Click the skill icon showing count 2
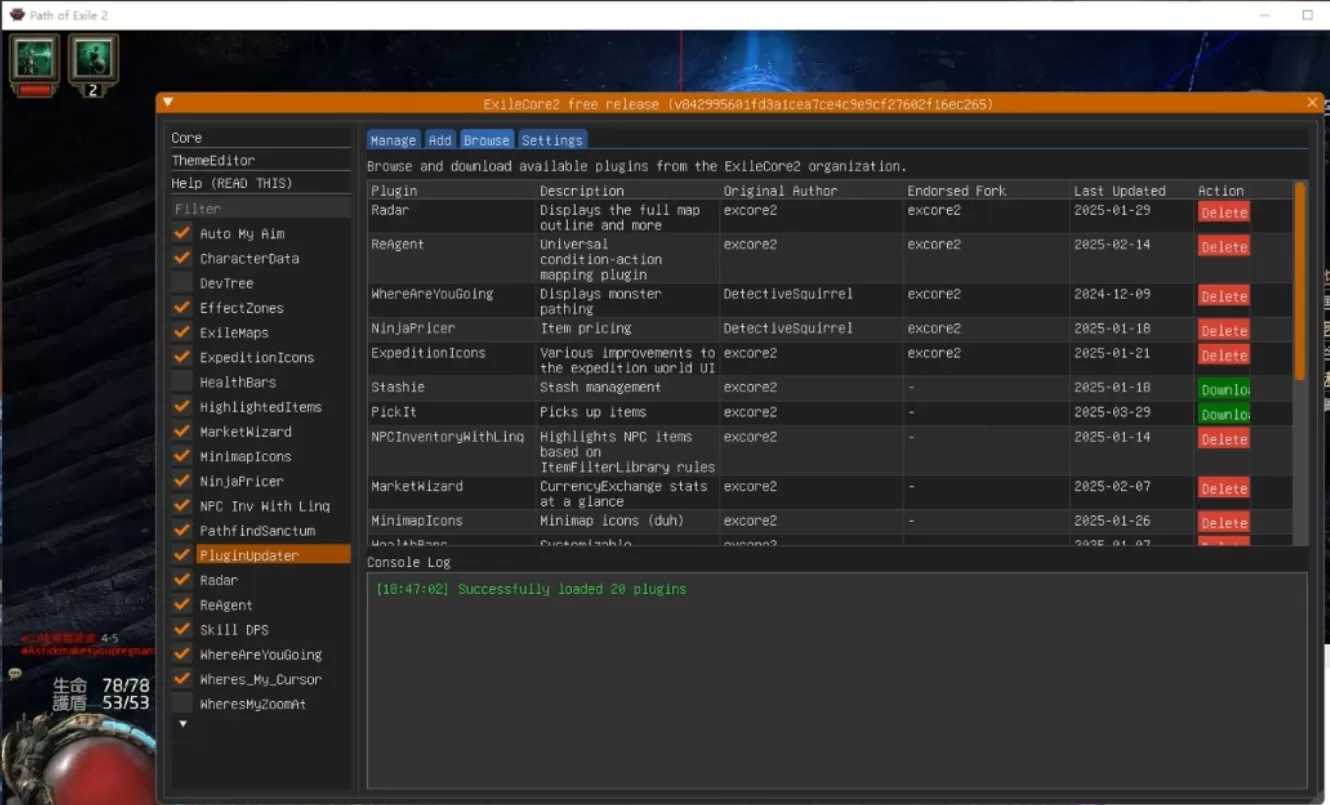1330x805 pixels. coord(93,60)
